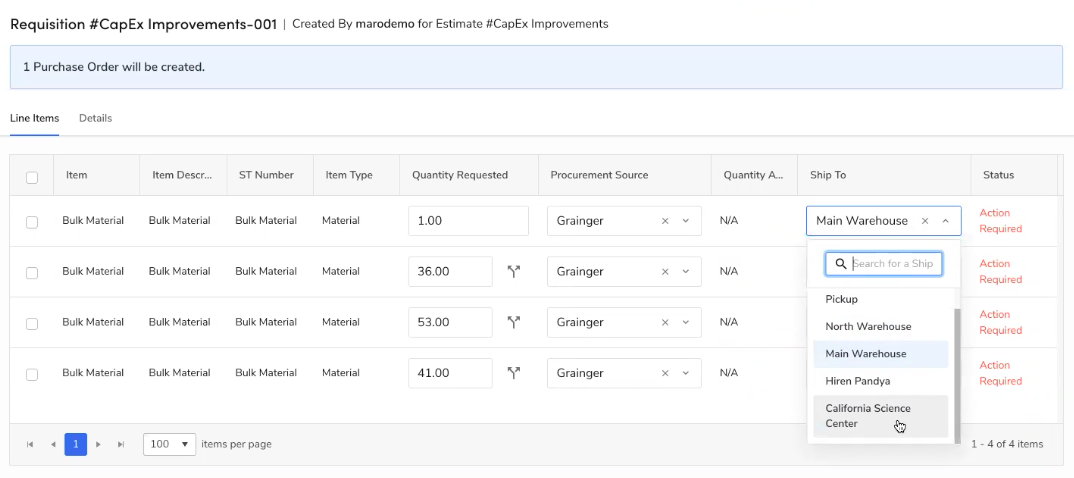Choose Main Warehouse from ship-to list
The image size is (1074, 478).
tap(881, 354)
